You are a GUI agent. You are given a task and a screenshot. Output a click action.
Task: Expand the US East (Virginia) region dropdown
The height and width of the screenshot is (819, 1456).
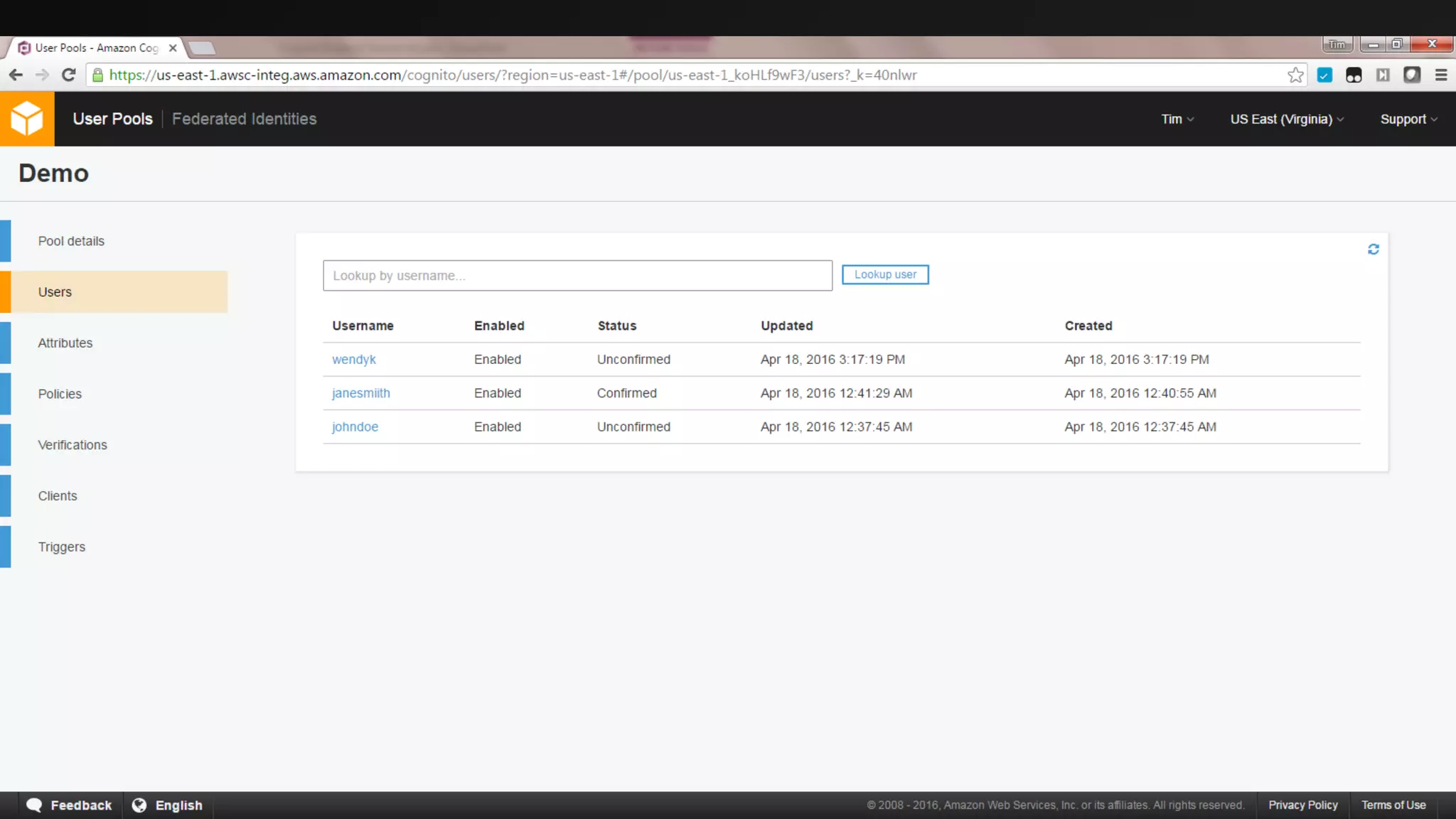click(x=1286, y=119)
